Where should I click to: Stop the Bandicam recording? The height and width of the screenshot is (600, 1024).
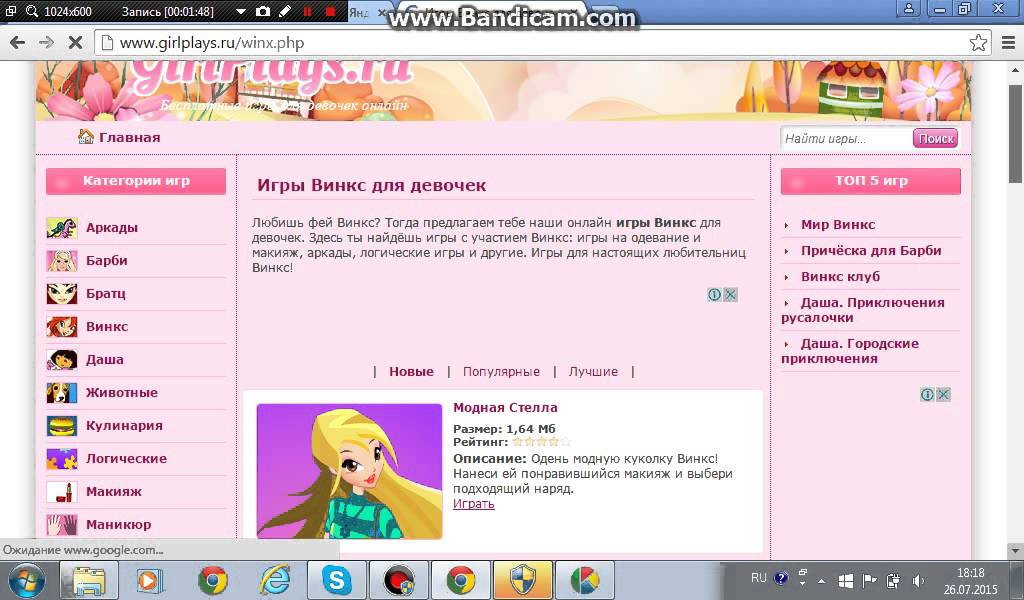[330, 12]
